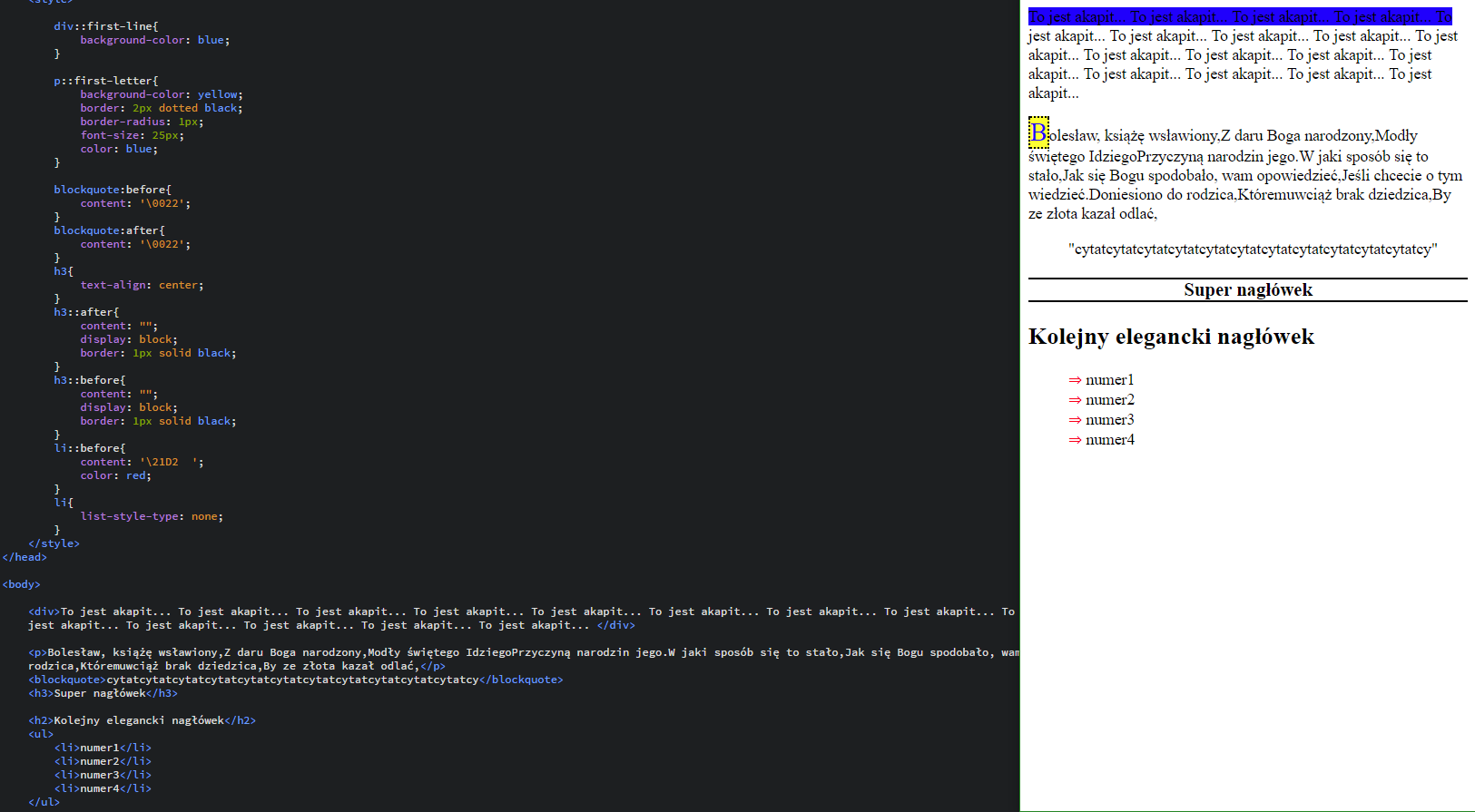Image resolution: width=1475 pixels, height=812 pixels.
Task: Click the h2 'Kolejny elegancki nagłówek' code line
Action: (x=142, y=720)
